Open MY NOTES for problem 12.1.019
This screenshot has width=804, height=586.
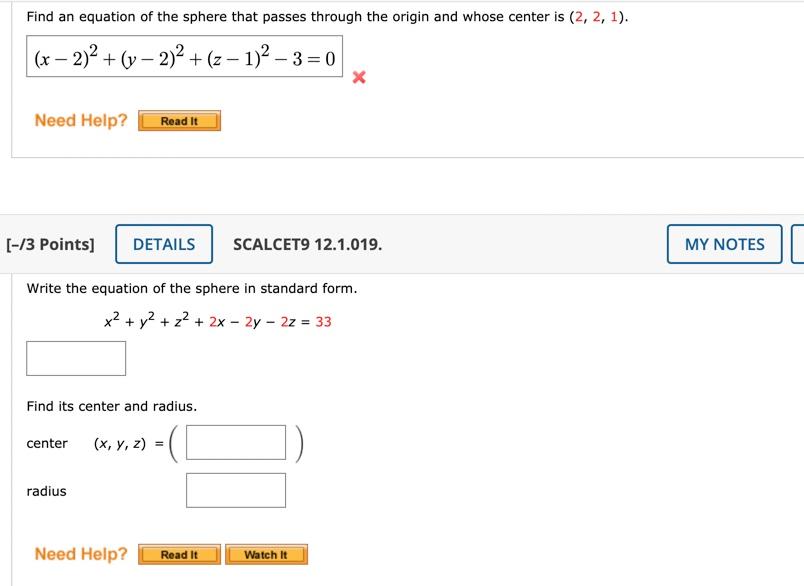723,244
